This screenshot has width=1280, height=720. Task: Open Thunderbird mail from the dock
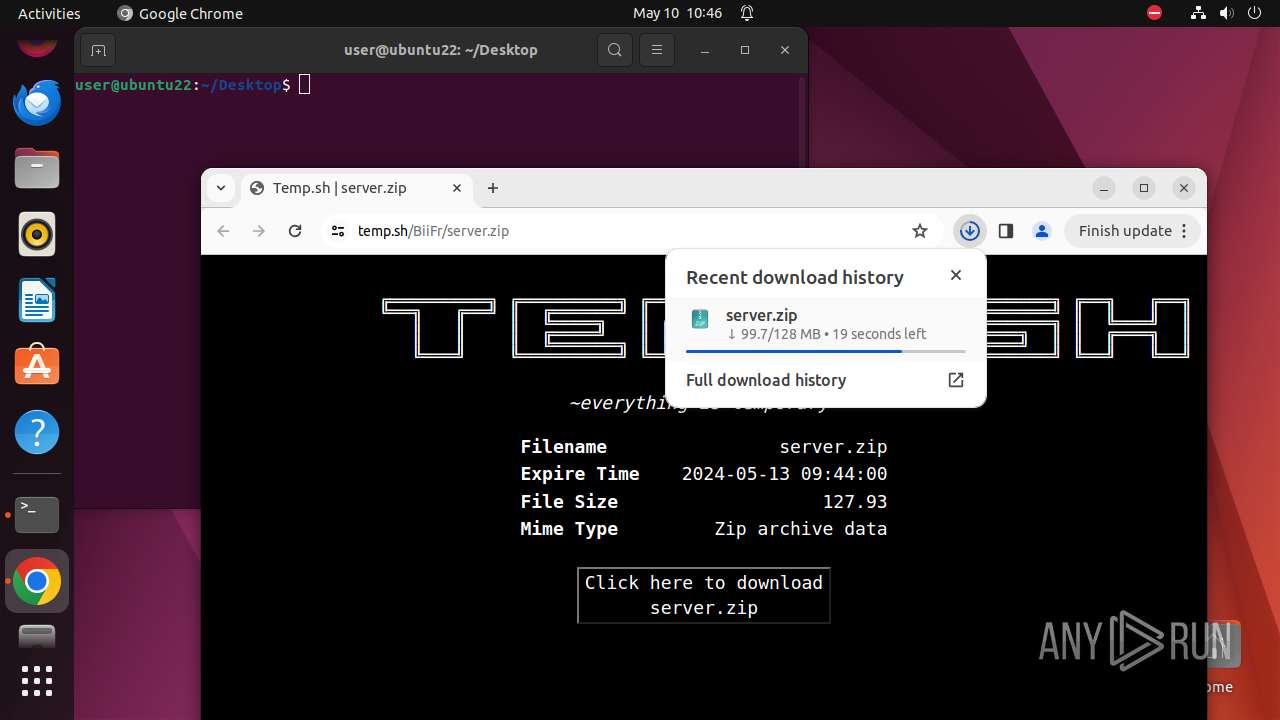(37, 102)
